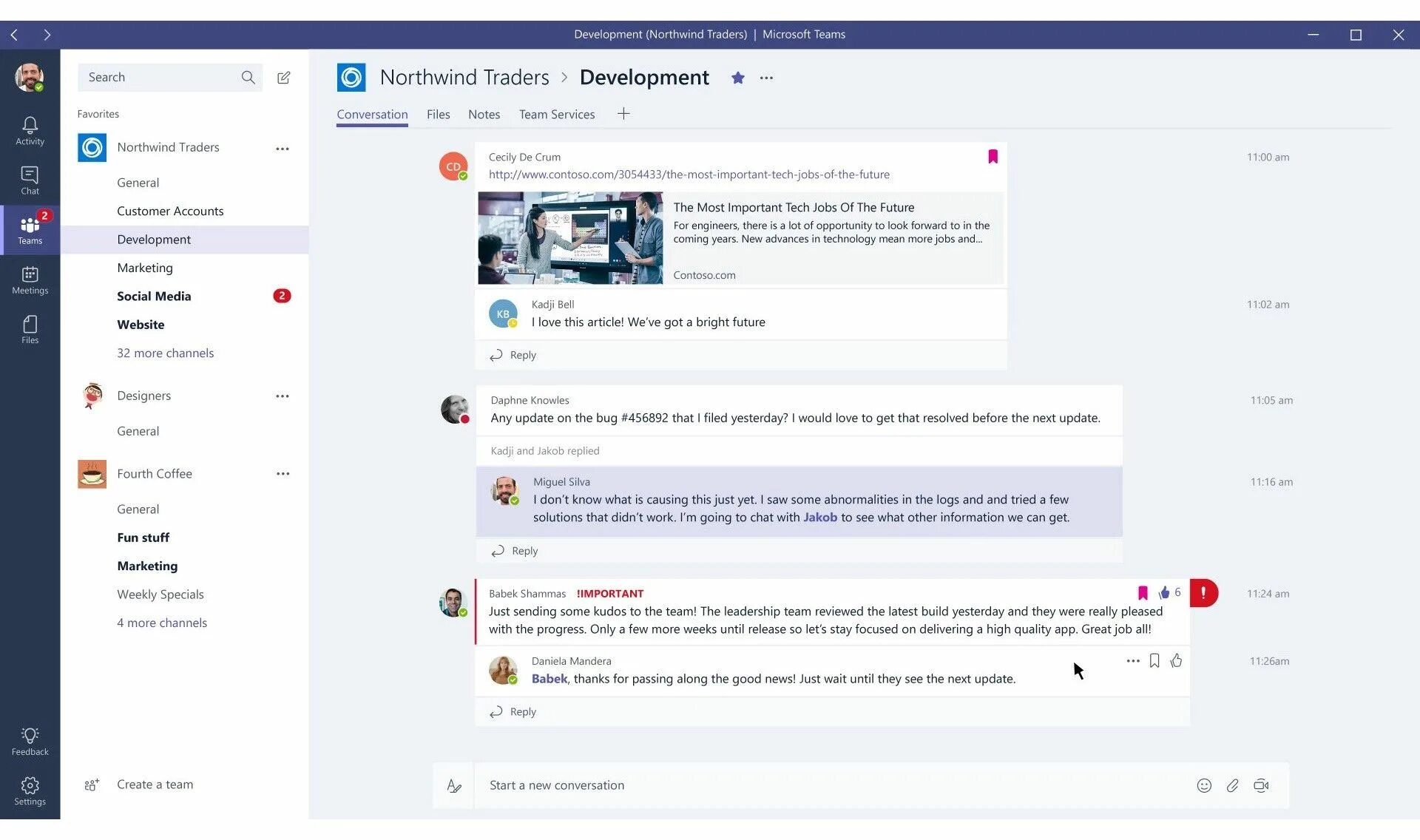
Task: Open Fourth Coffee team options menu
Action: click(283, 473)
